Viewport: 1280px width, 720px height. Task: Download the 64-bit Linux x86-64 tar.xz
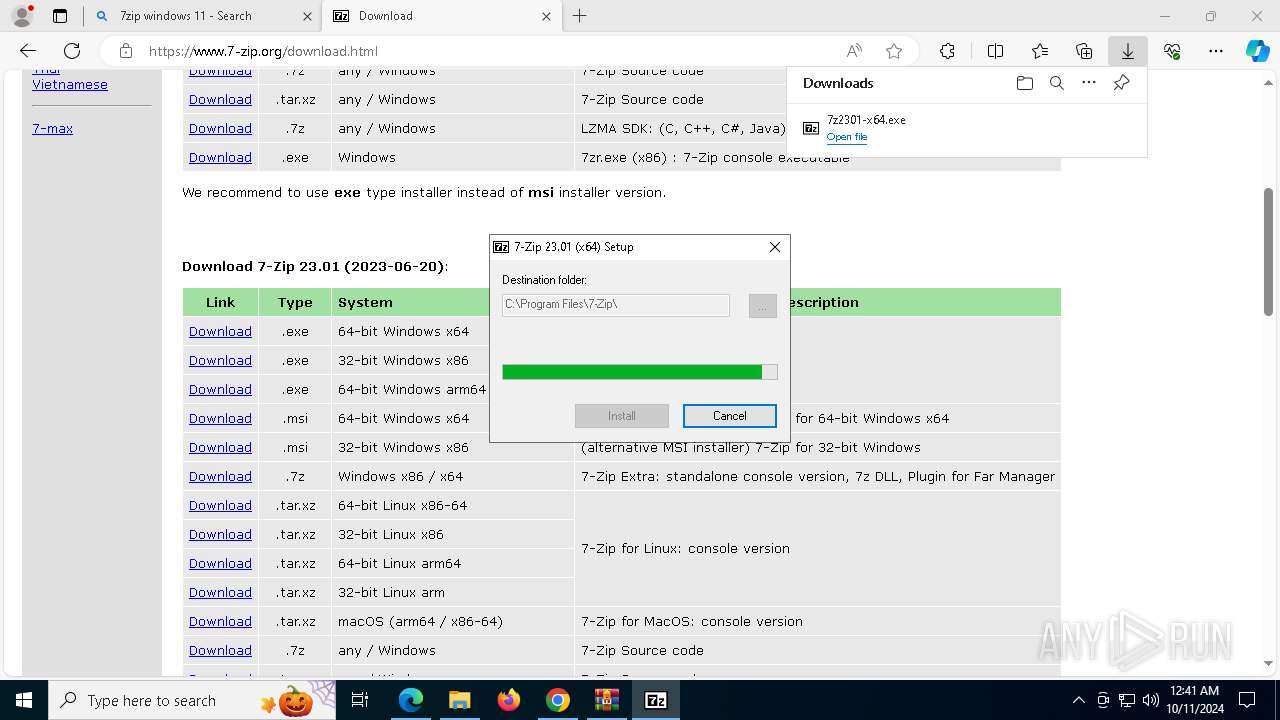pyautogui.click(x=220, y=505)
